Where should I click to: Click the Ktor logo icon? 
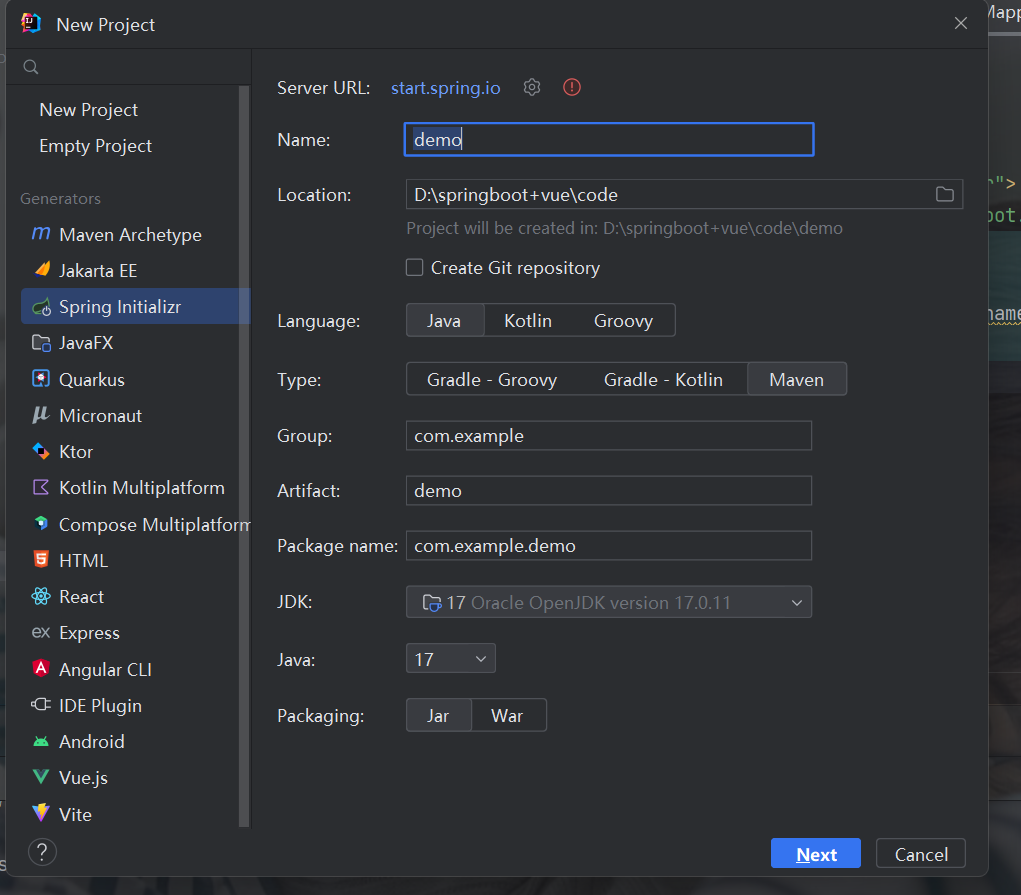point(41,451)
